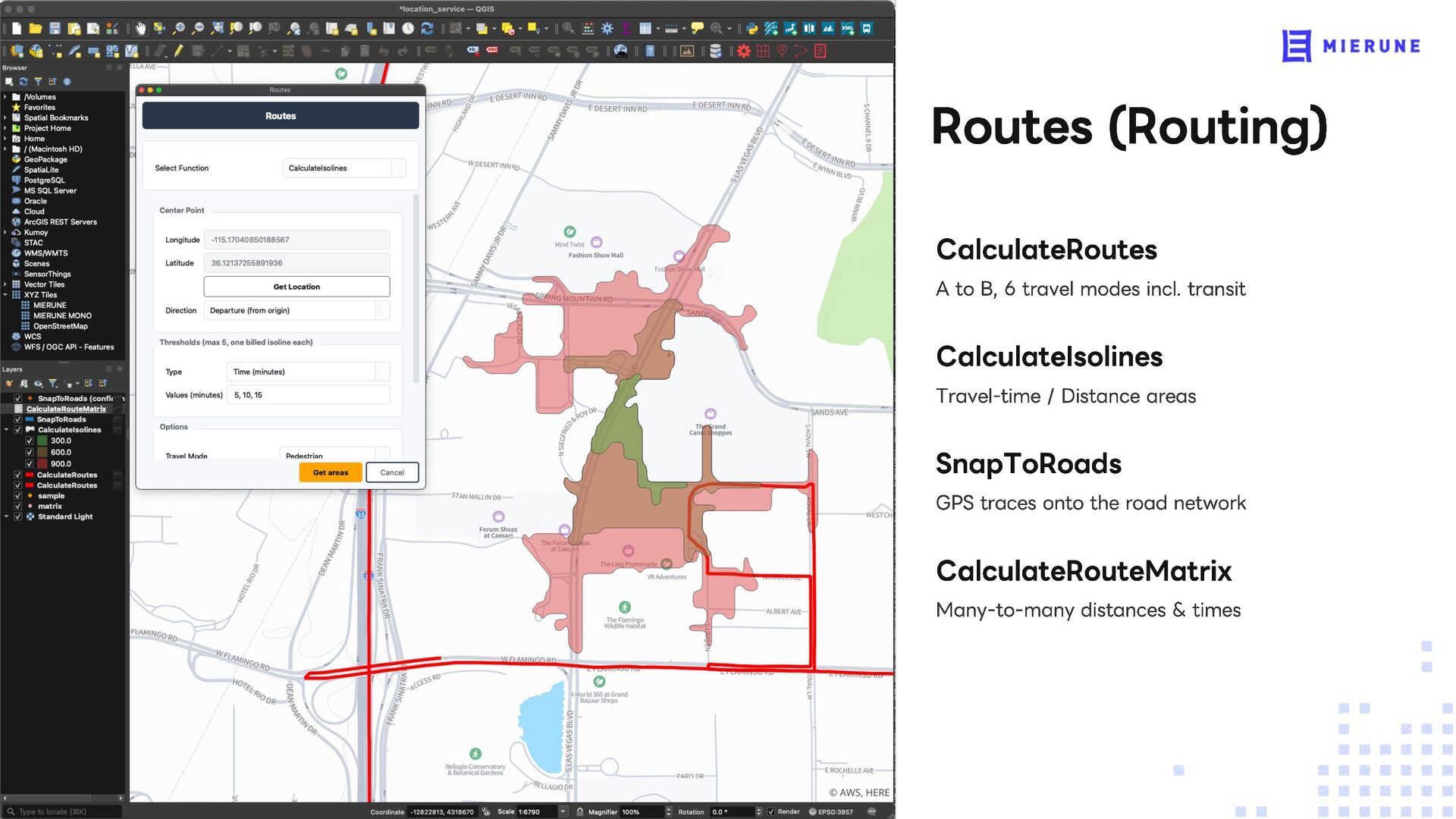
Task: Click the Values (minutes) input field
Action: tap(308, 395)
